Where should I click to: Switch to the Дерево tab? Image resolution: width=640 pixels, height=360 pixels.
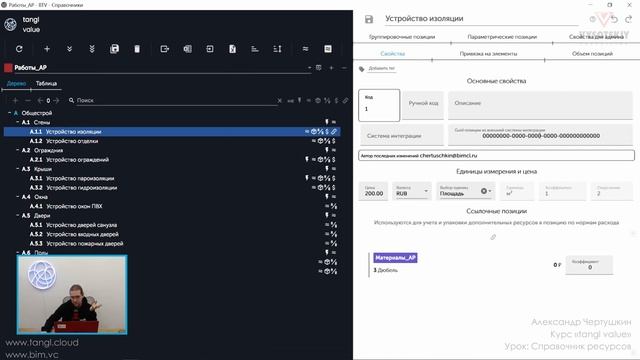coord(16,83)
